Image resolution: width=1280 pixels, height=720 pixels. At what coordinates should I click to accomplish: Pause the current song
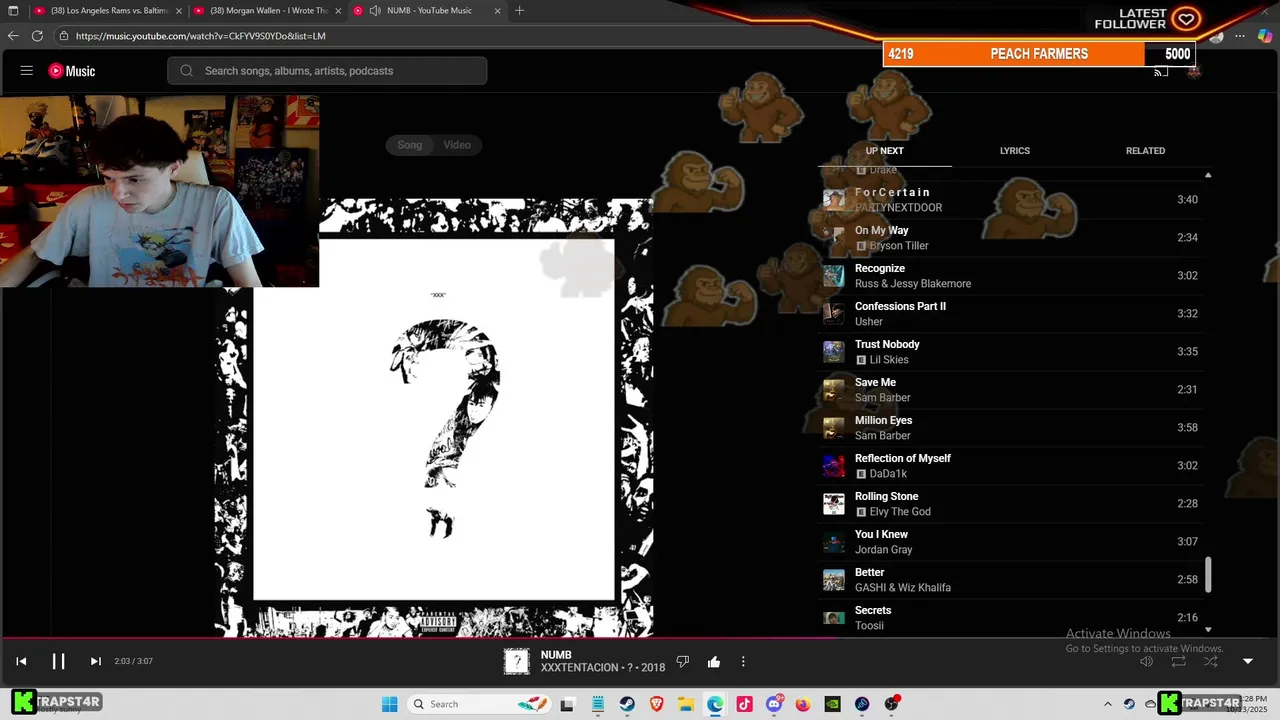[x=58, y=661]
